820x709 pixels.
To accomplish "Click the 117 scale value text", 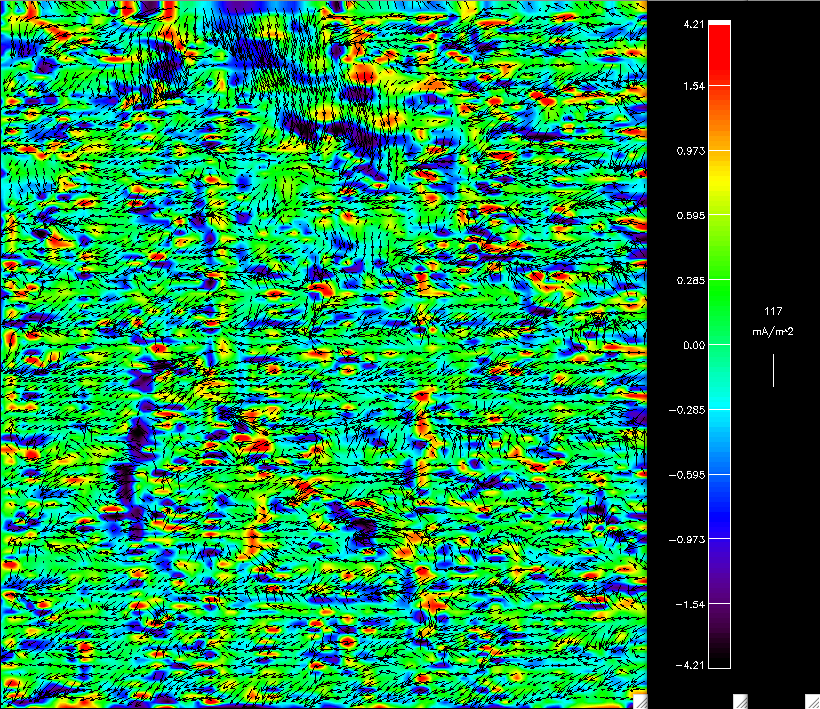I will (x=773, y=311).
